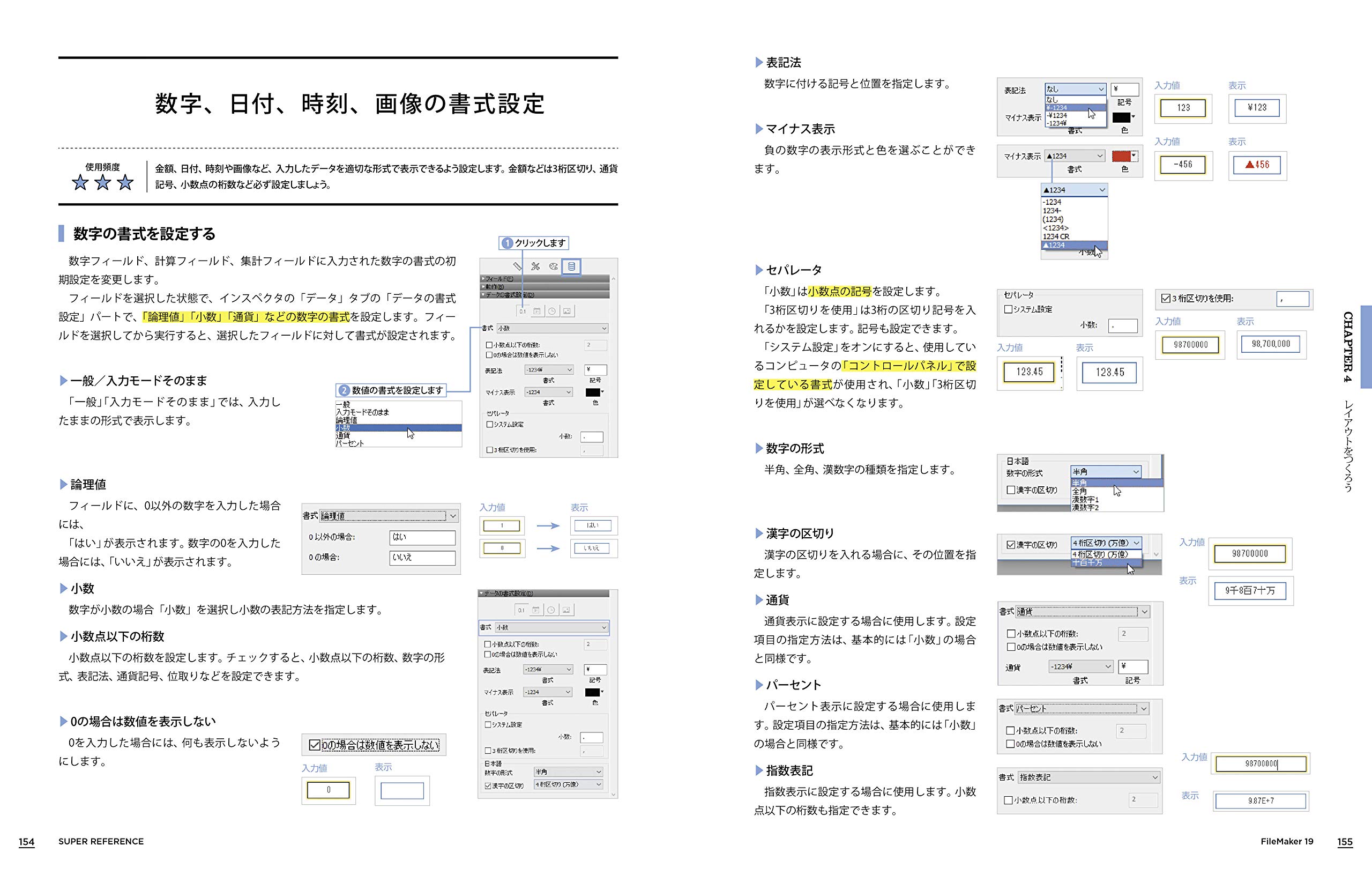Tick システム設定 in the 日本語 inspector
Screen dimensions: 1372x875
point(488,725)
